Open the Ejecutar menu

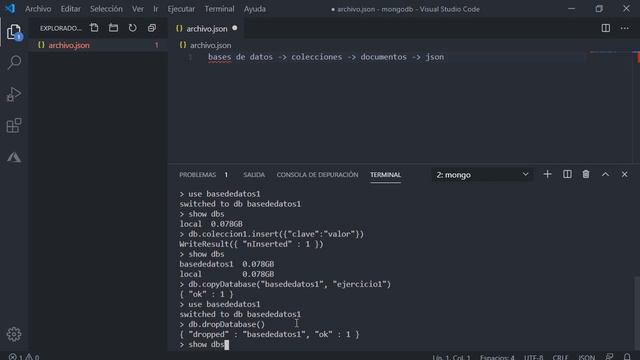pyautogui.click(x=181, y=9)
